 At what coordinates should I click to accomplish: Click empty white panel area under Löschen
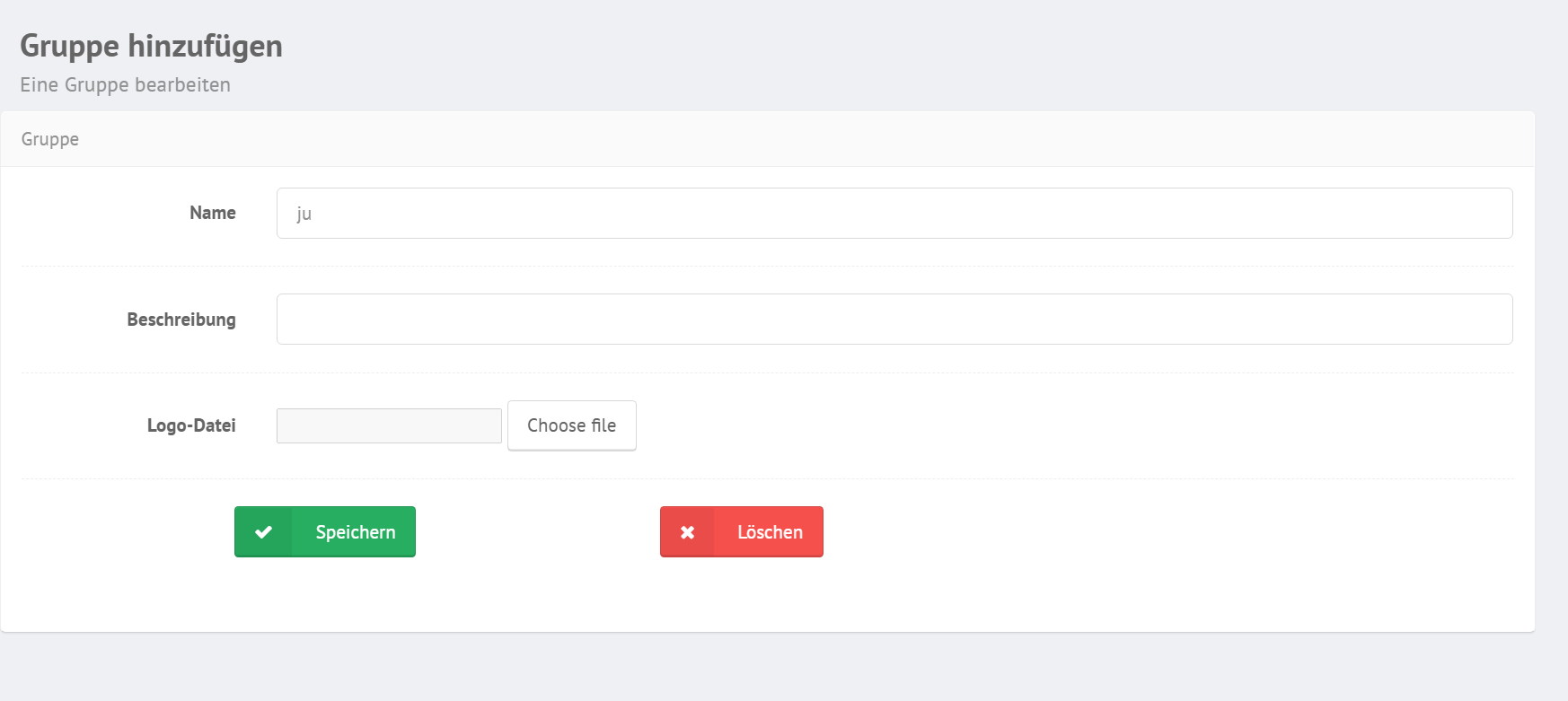tap(742, 594)
